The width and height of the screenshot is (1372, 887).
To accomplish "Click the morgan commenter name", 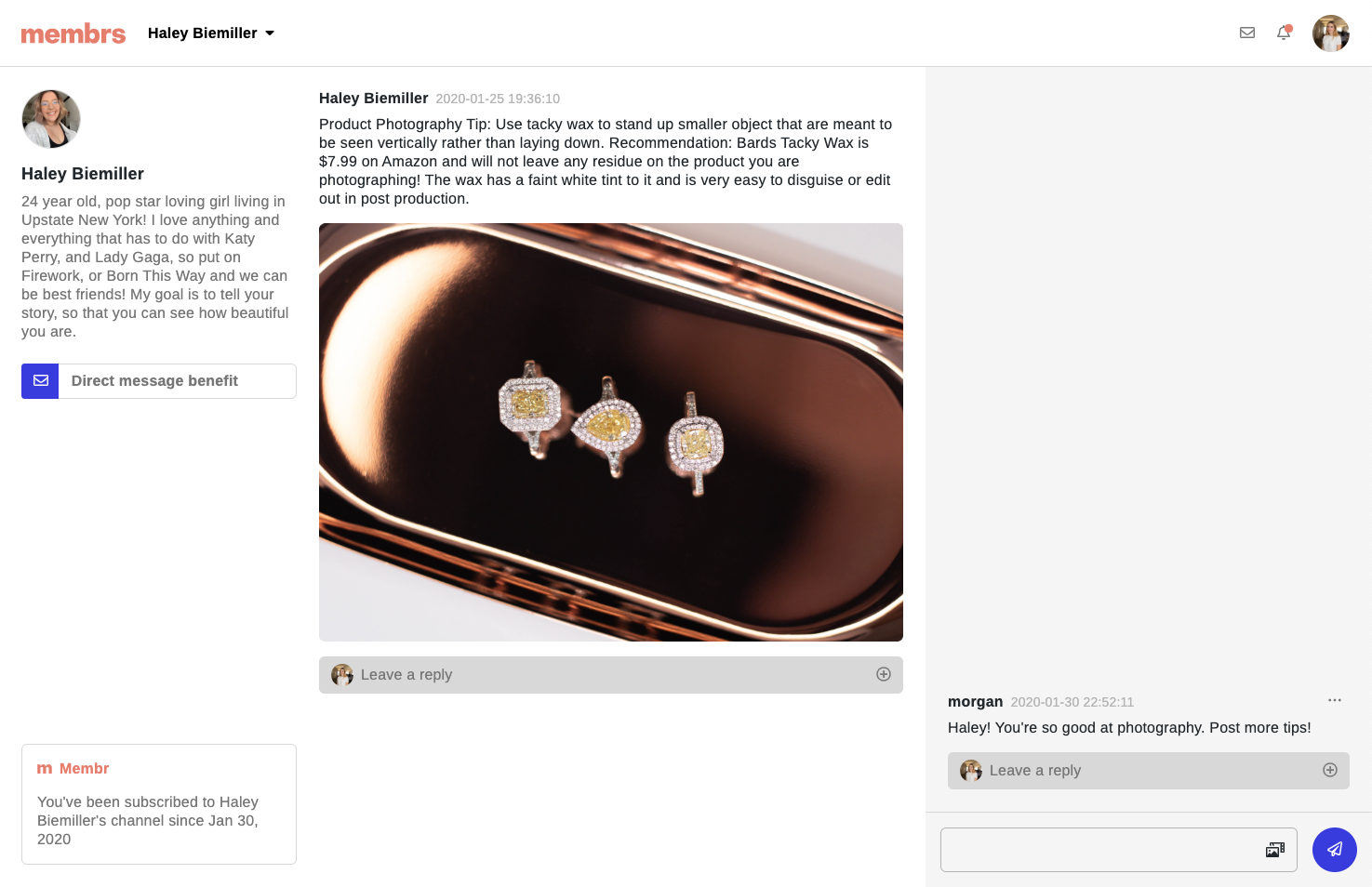I will (975, 702).
